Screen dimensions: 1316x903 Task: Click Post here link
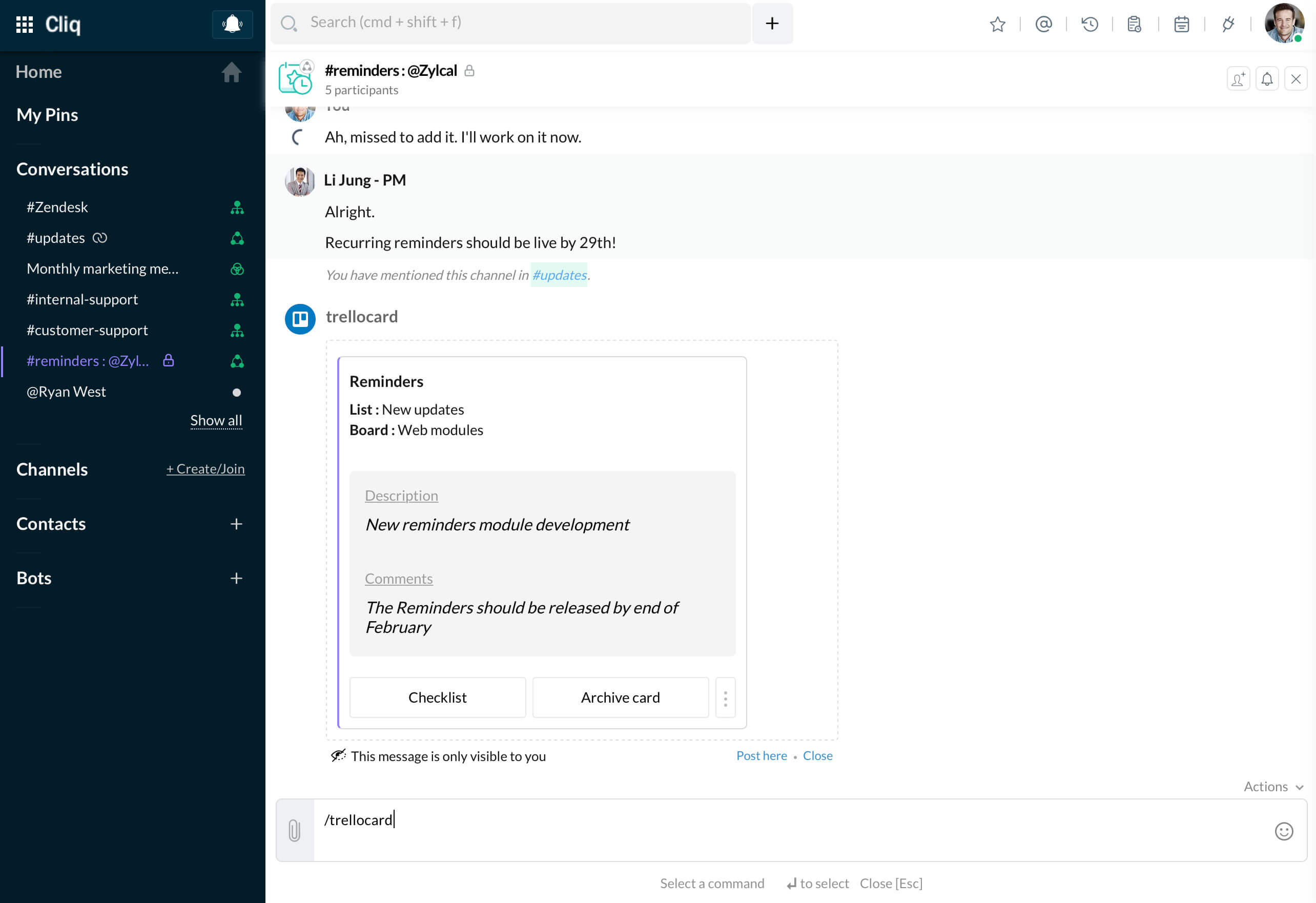coord(761,755)
